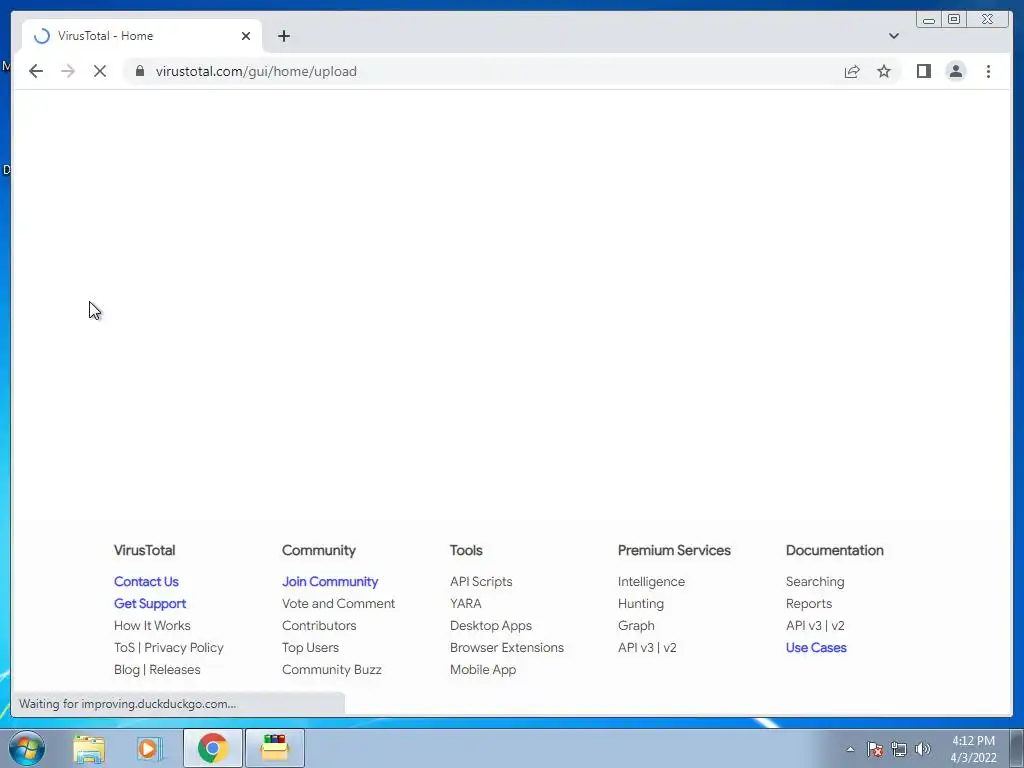Open the Top Users link

pos(310,648)
